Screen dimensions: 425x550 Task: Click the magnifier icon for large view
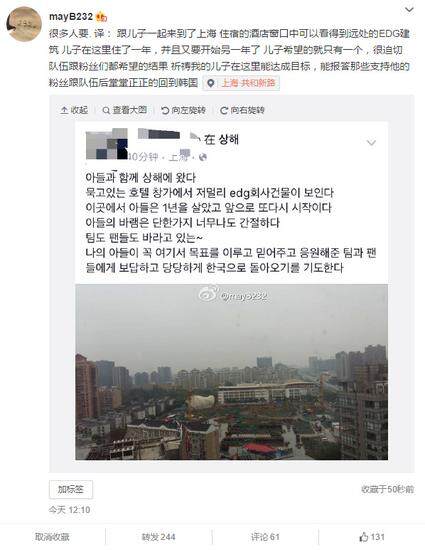[106, 110]
